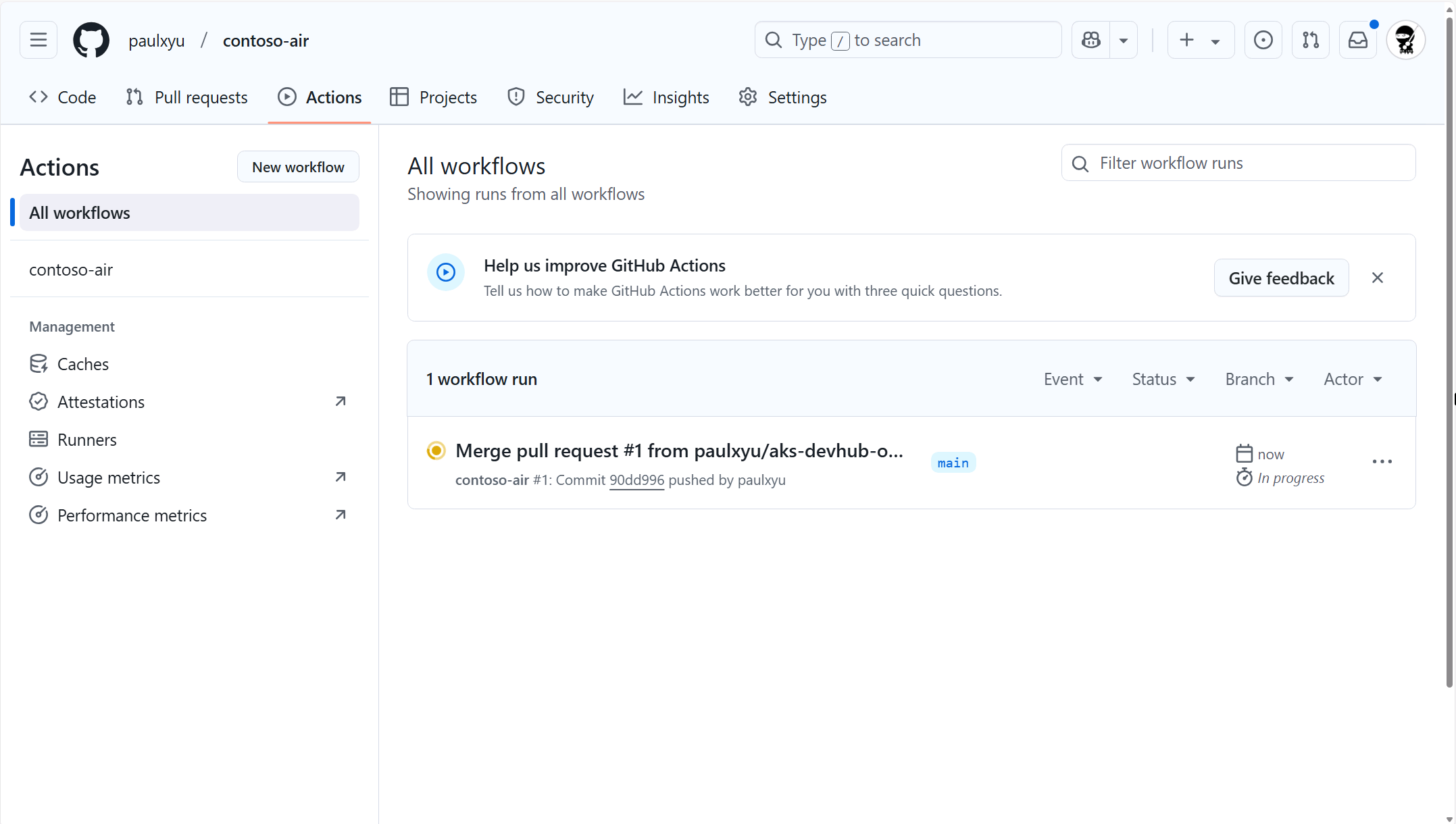Select the contoso-air workflow in sidebar

tap(189, 269)
